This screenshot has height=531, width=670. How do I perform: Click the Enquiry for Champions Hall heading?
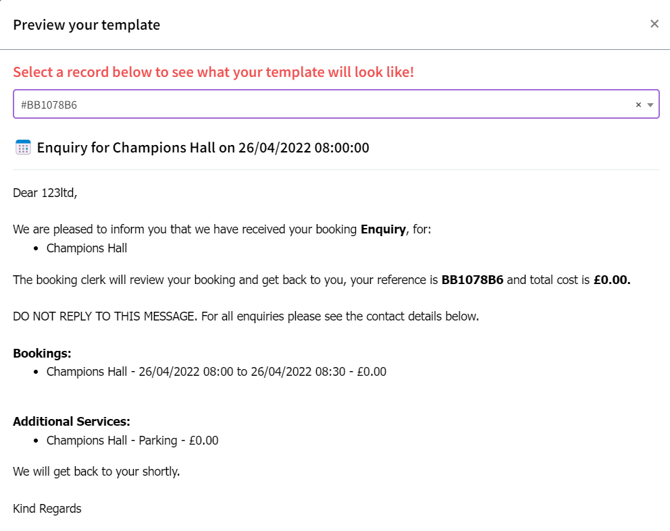click(203, 148)
